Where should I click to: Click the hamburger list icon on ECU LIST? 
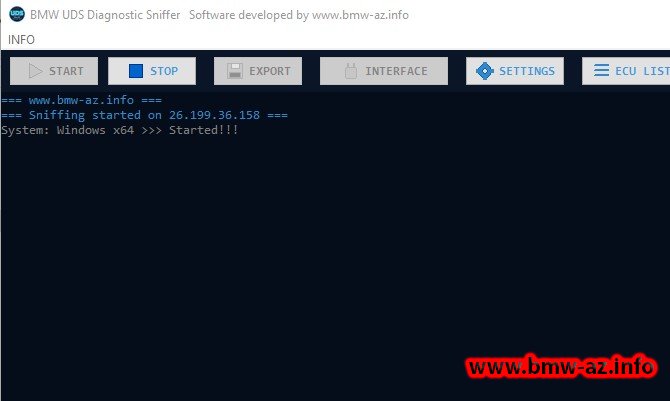[x=601, y=71]
